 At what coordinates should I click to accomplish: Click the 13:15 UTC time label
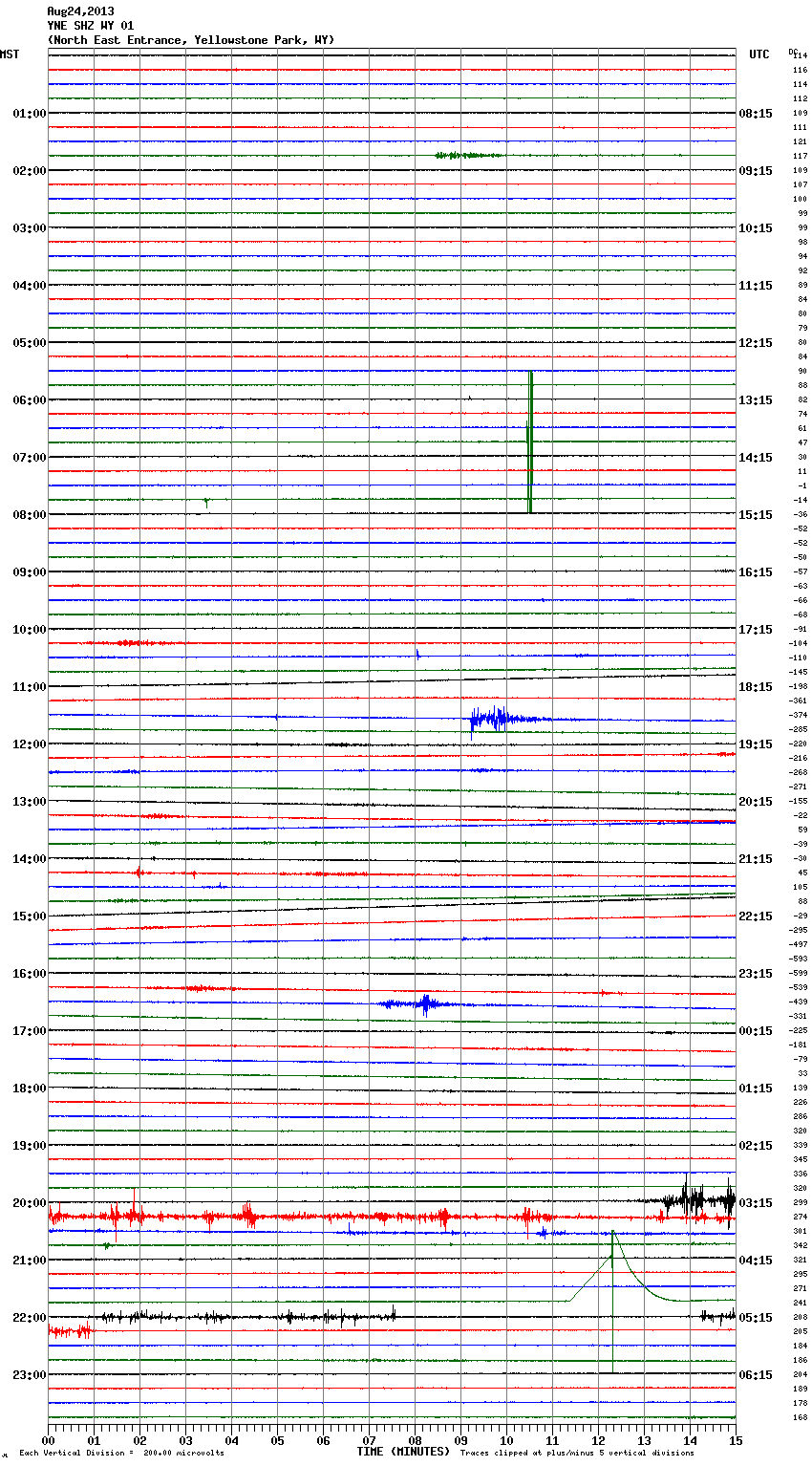(756, 400)
